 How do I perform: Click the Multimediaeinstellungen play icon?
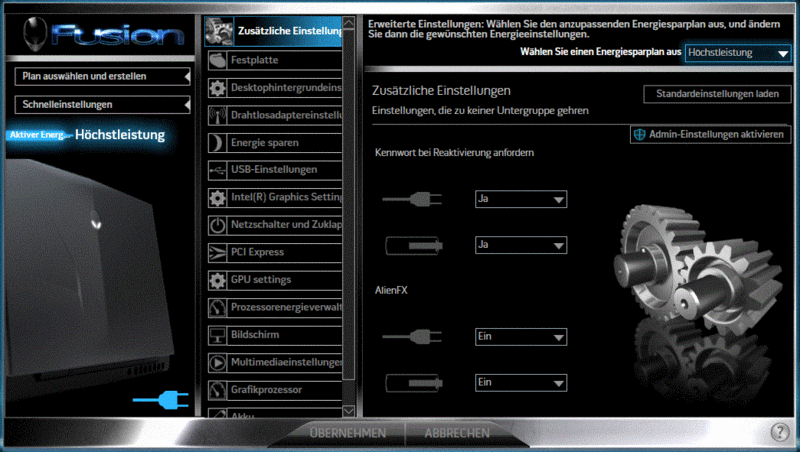click(217, 363)
